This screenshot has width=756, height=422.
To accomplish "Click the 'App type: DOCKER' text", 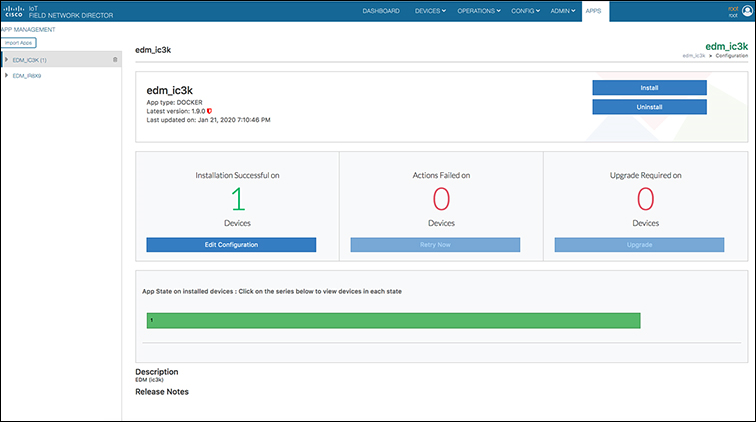I will (x=175, y=102).
